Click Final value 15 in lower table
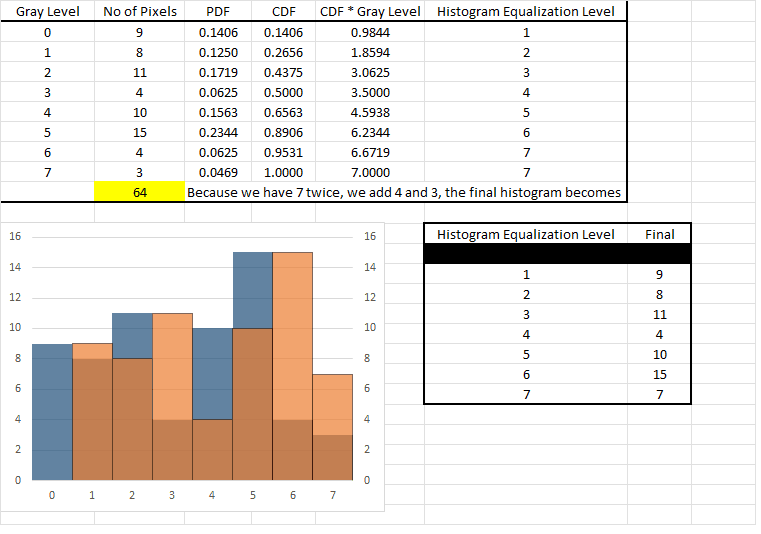The image size is (761, 534). coord(660,374)
